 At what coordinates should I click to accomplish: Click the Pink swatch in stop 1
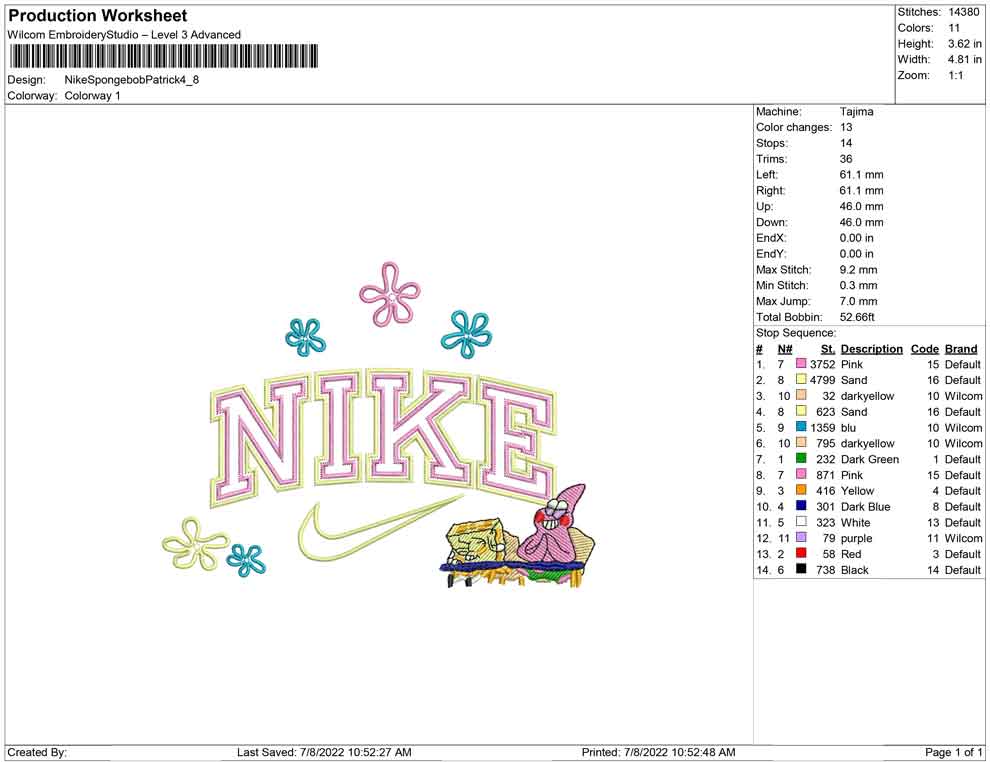tap(801, 364)
